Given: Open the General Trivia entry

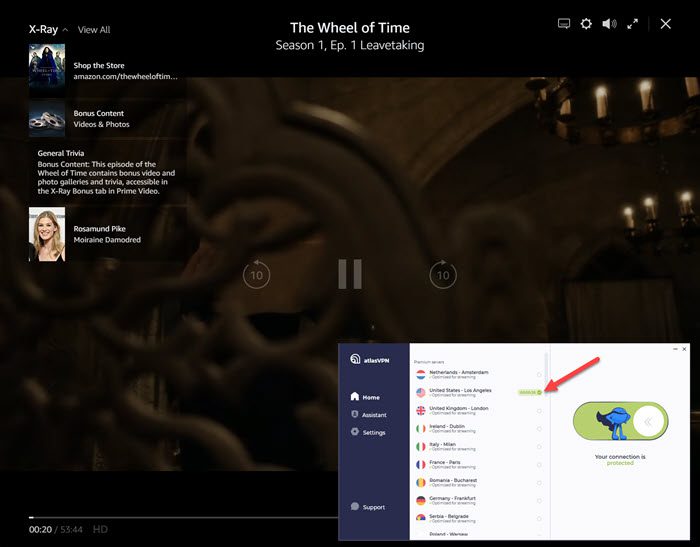Looking at the screenshot, I should pyautogui.click(x=106, y=172).
